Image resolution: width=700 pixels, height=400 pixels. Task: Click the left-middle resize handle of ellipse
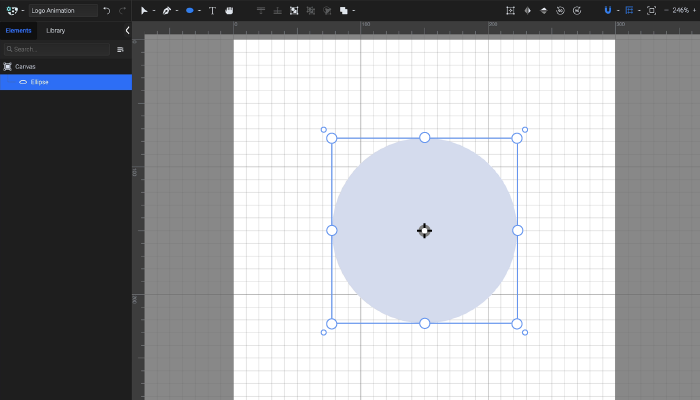(x=331, y=230)
